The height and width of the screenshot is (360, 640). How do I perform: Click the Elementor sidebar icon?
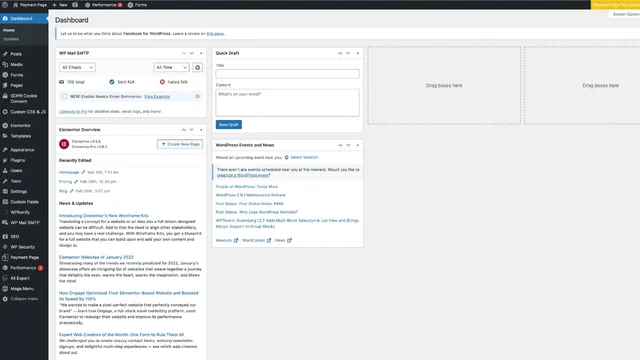click(x=5, y=126)
